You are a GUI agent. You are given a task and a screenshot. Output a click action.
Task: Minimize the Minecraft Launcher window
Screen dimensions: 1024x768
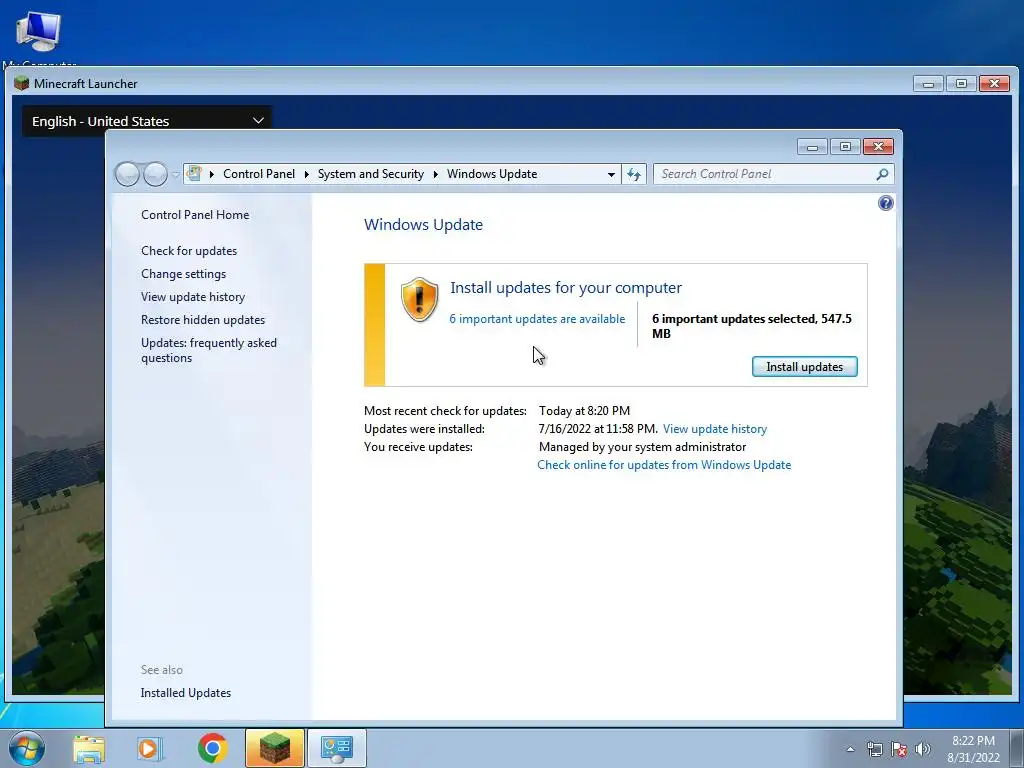(928, 84)
